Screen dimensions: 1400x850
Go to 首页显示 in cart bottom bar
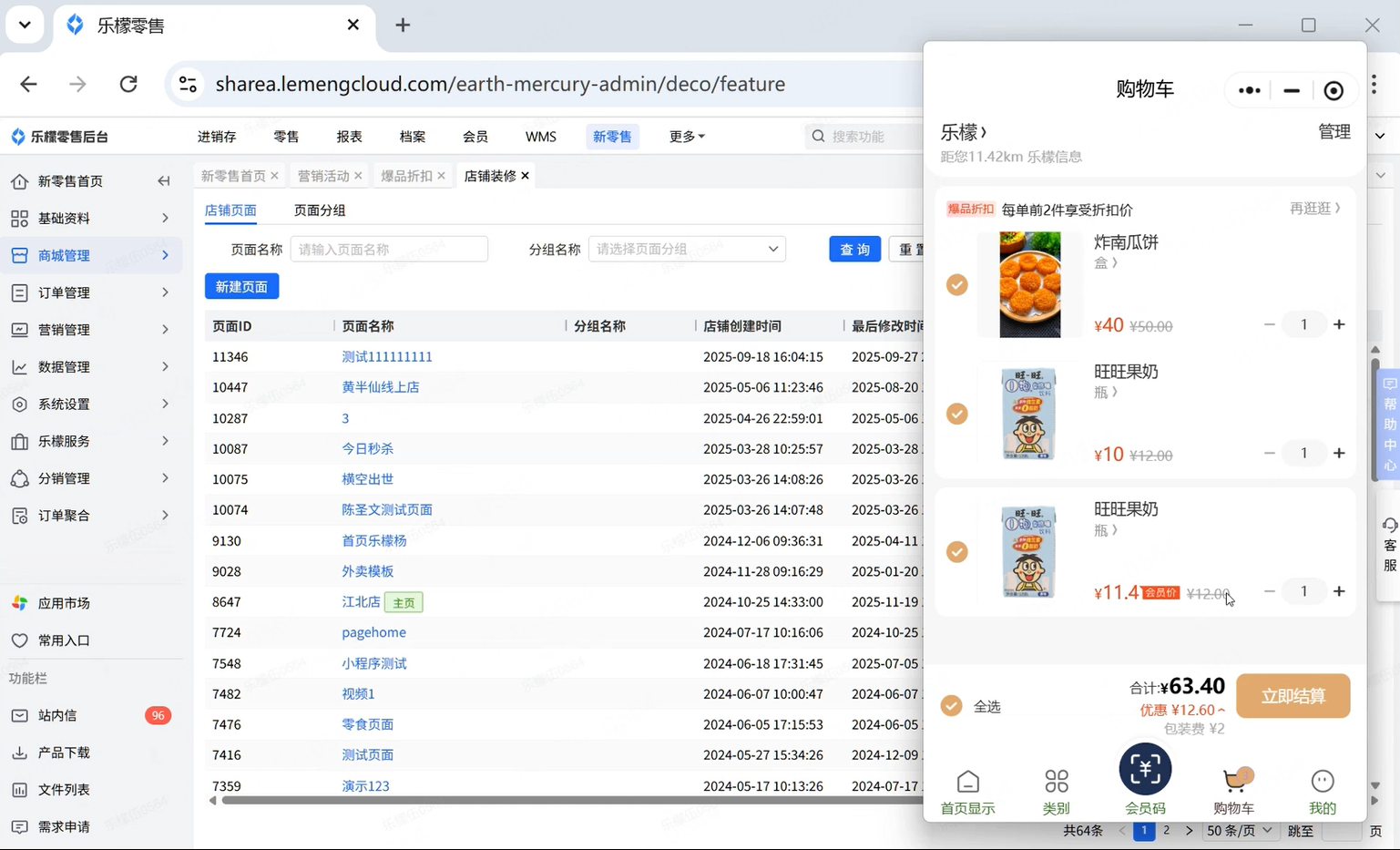(967, 793)
